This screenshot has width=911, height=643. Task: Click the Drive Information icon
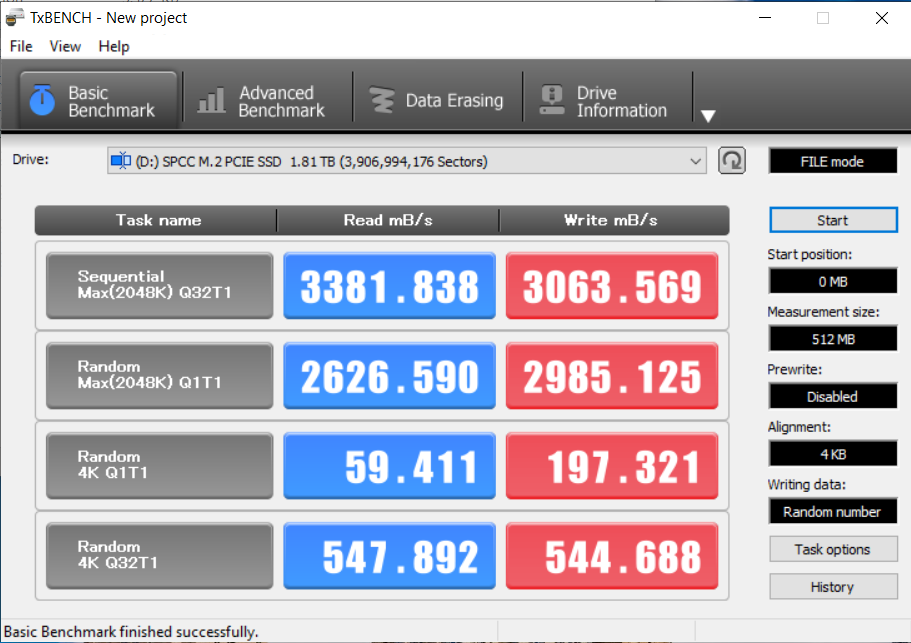[551, 101]
